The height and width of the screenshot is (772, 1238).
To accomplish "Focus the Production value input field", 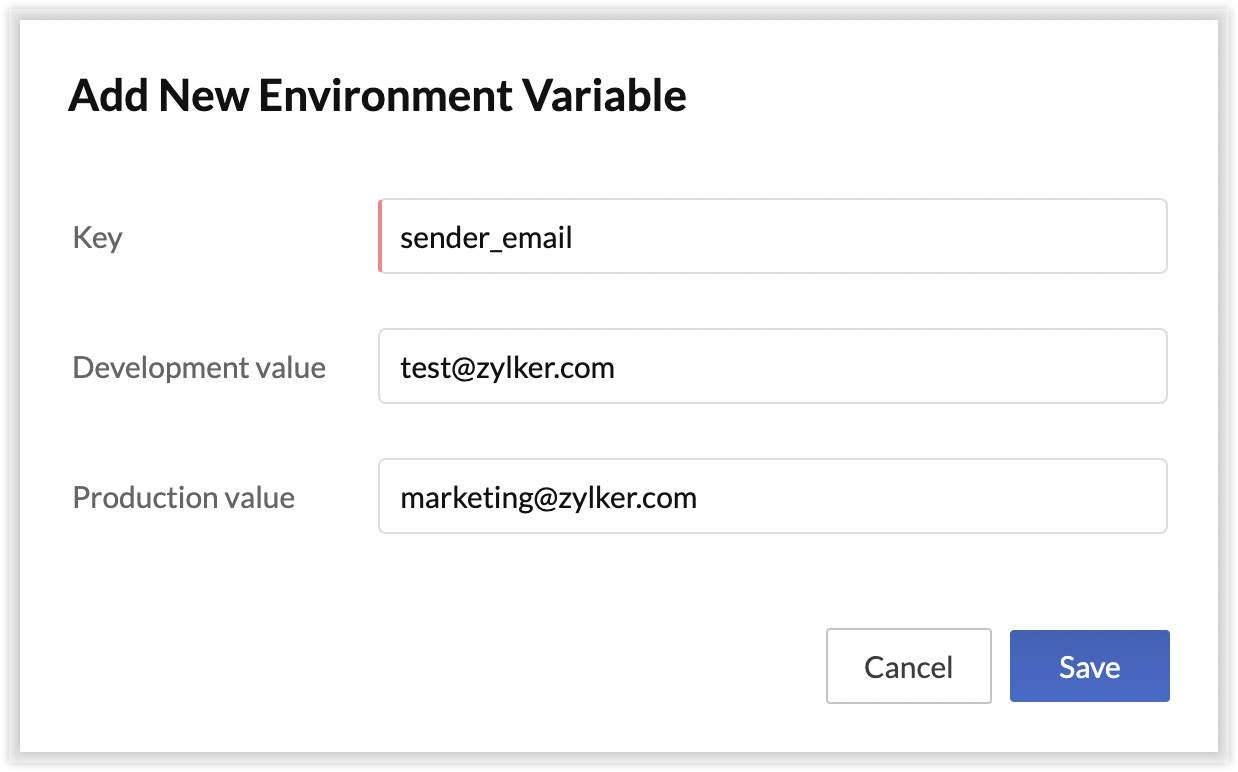I will [772, 496].
